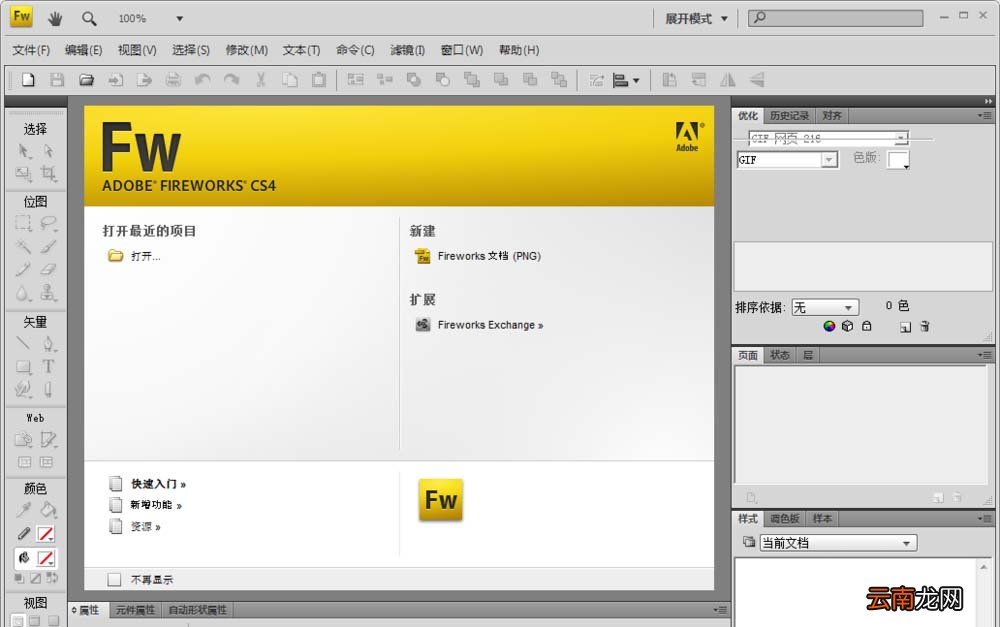Open the GIF export format dropdown

[829, 159]
